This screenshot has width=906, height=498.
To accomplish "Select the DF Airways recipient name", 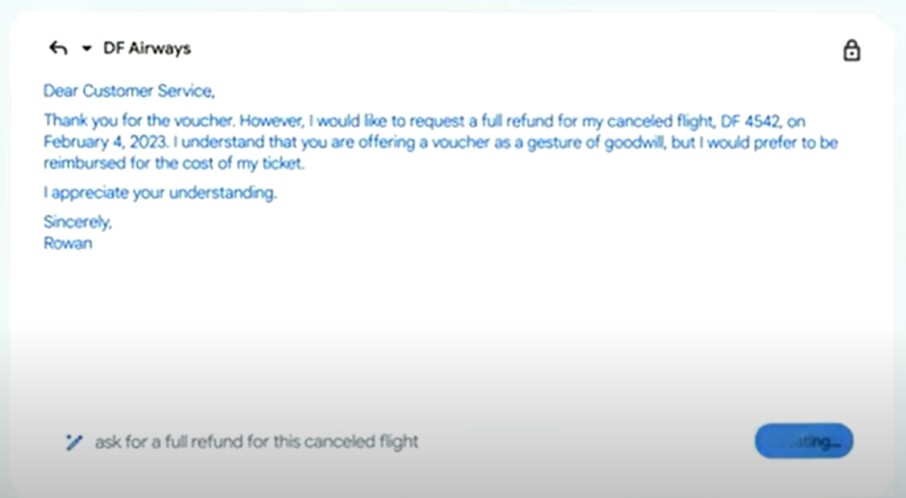I will (x=147, y=48).
